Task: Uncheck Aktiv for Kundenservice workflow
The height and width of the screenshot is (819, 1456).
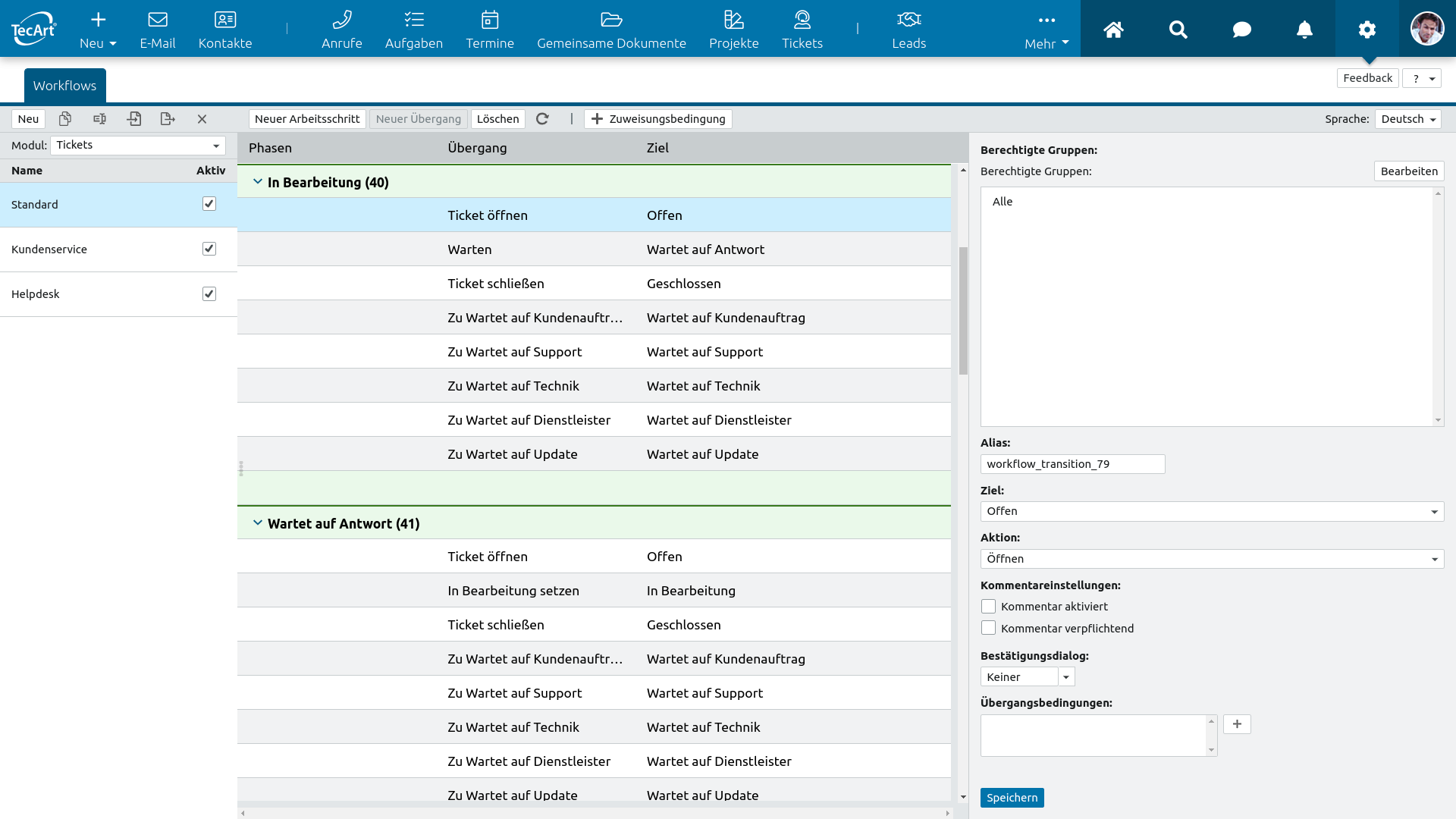Action: [x=209, y=249]
